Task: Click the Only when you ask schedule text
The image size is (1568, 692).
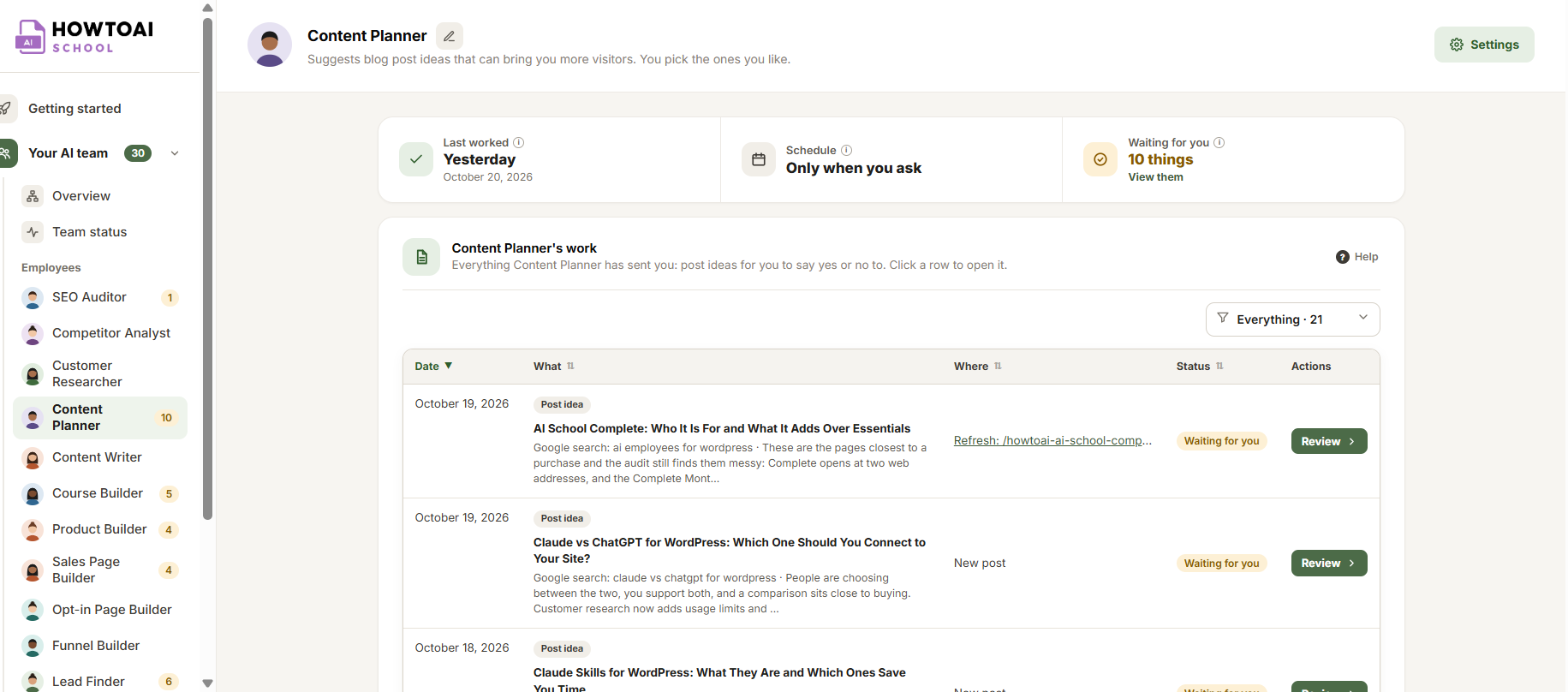Action: click(x=854, y=168)
